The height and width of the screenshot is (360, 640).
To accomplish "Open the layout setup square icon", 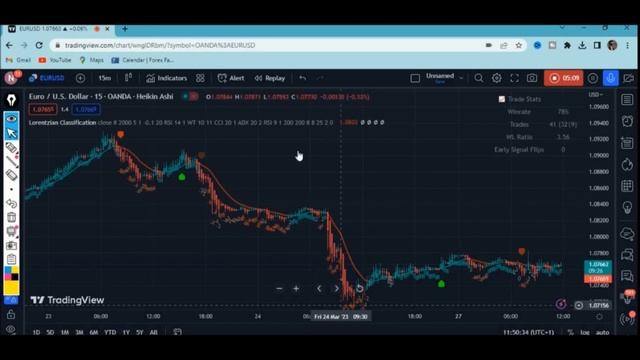I will 415,78.
